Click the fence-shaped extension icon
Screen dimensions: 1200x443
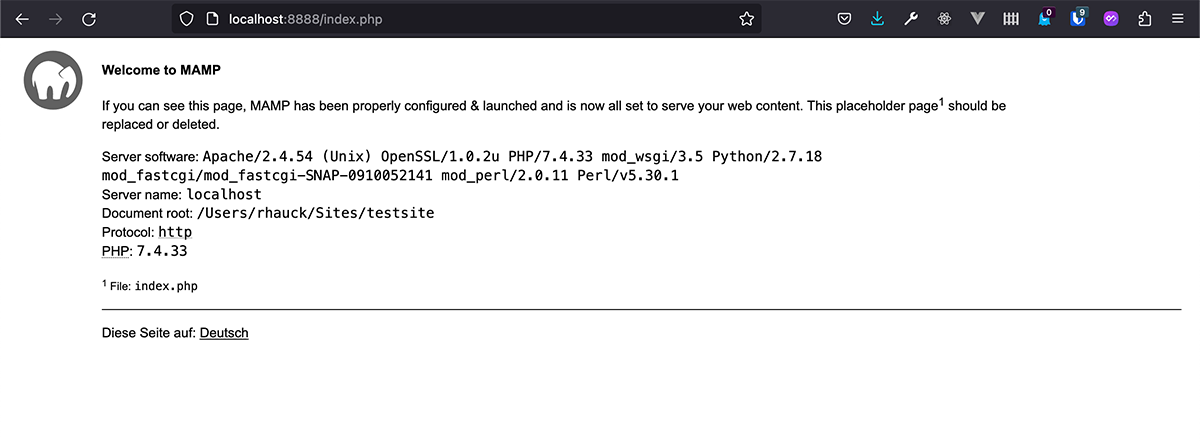(x=1011, y=18)
